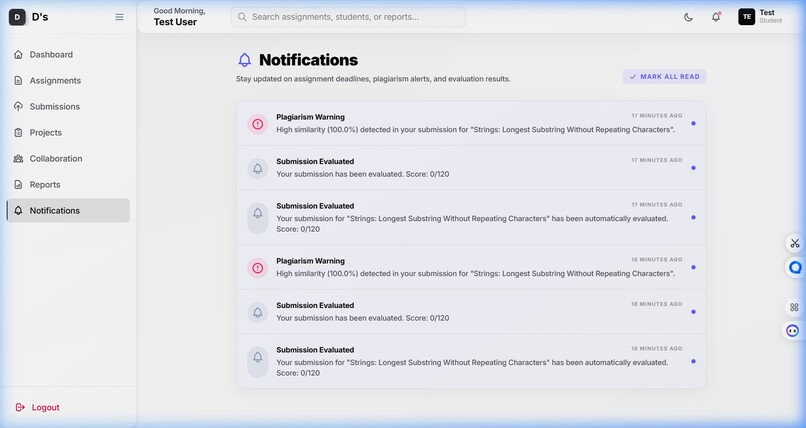Viewport: 806px width, 428px height.
Task: Open Dashboard from the sidebar
Action: tap(68, 54)
